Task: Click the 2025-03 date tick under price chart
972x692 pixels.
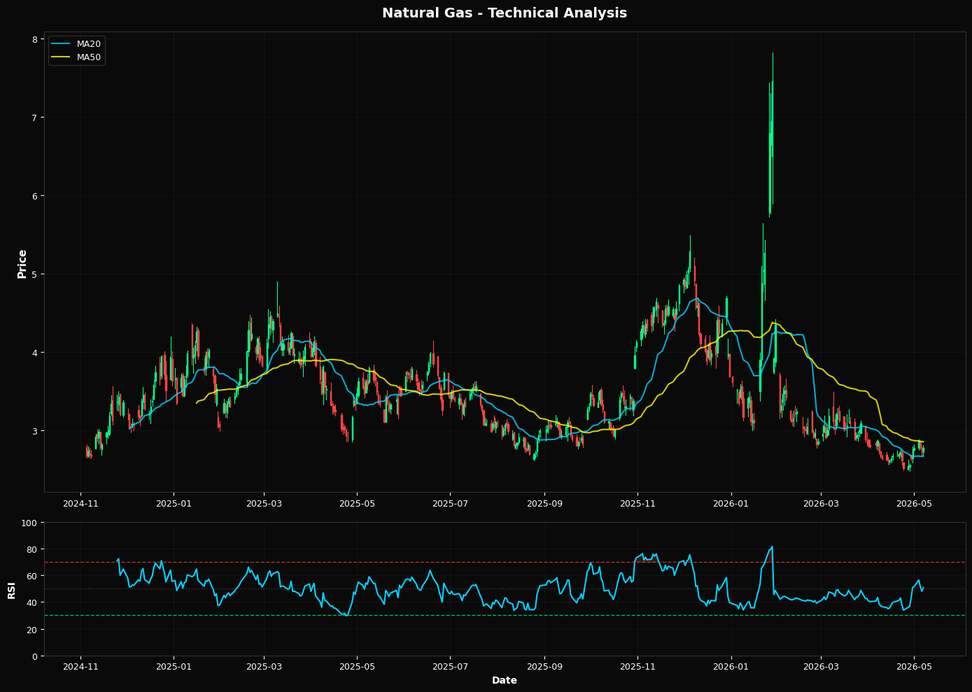Action: (264, 503)
